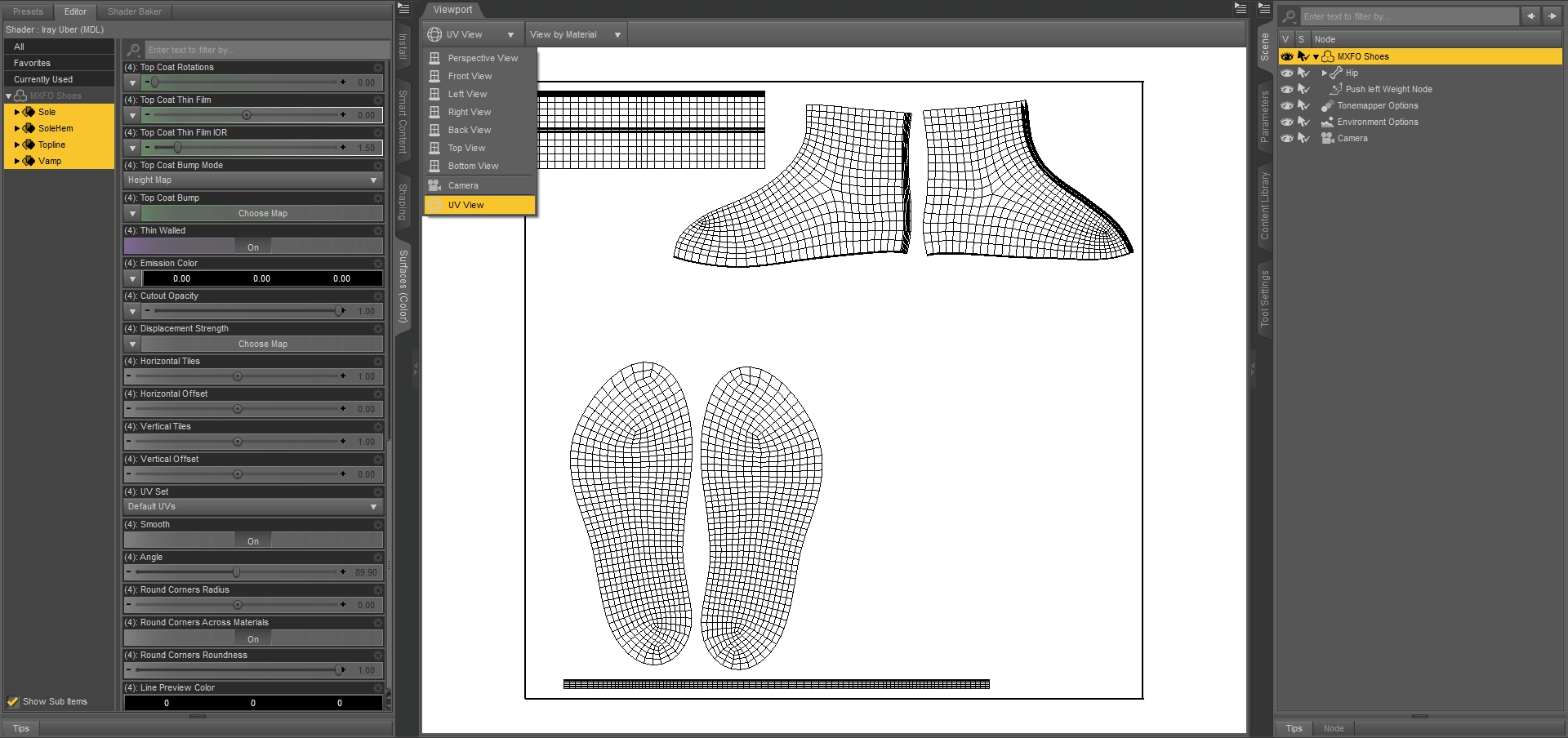Open the UV Set Default UVs dropdown
Screen dimensions: 1568x738
click(x=253, y=506)
